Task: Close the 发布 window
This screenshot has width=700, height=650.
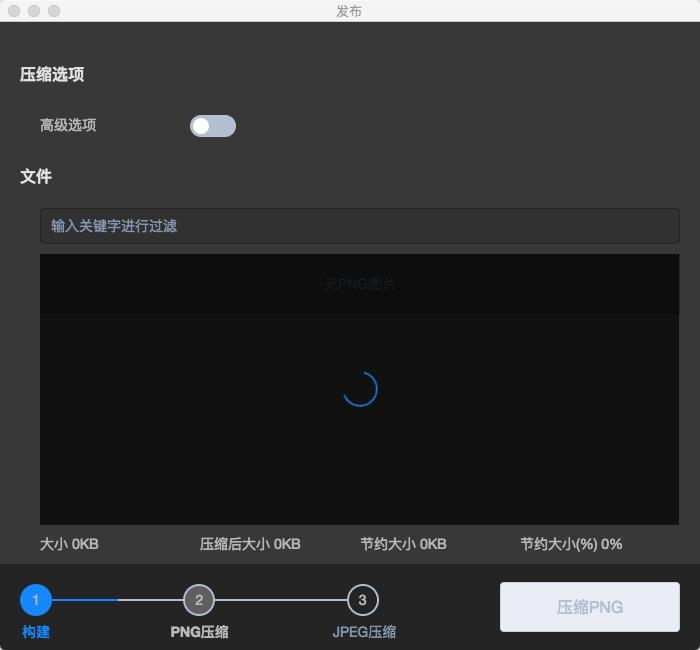Action: 14,11
